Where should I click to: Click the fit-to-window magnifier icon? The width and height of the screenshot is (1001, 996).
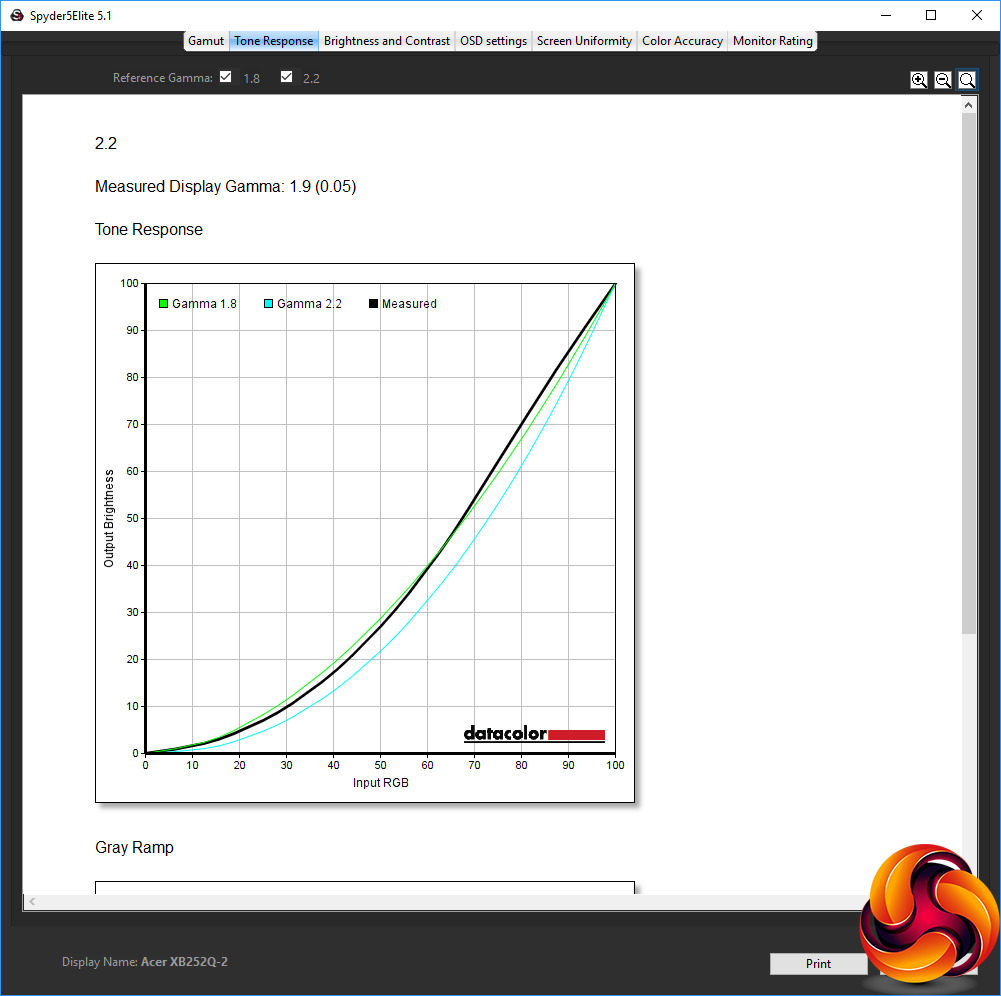[967, 80]
